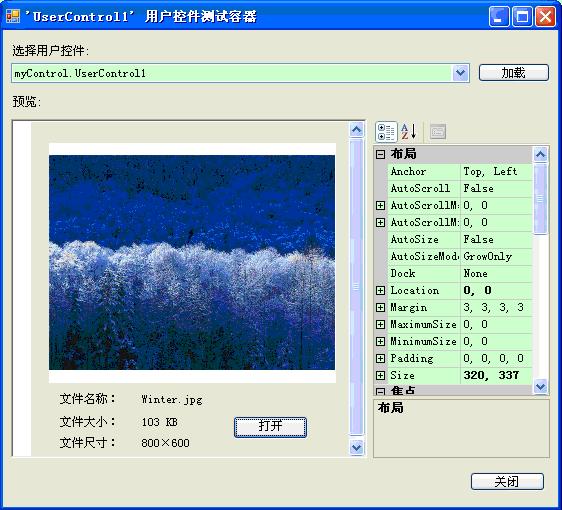
Task: Expand the Padding property
Action: coord(380,358)
